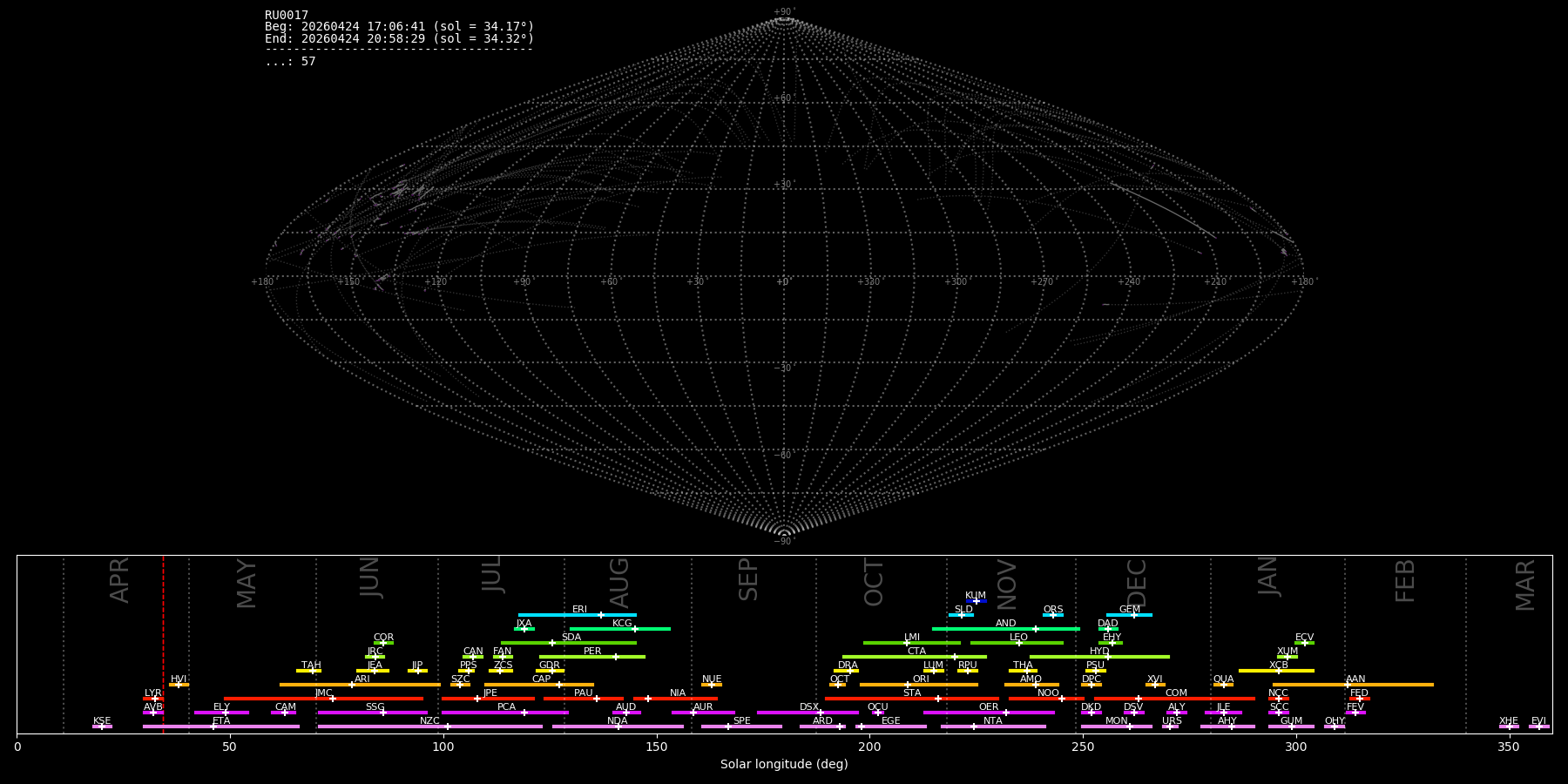Viewport: 1568px width, 784px height.
Task: Click the AUR shower label
Action: pos(703,706)
